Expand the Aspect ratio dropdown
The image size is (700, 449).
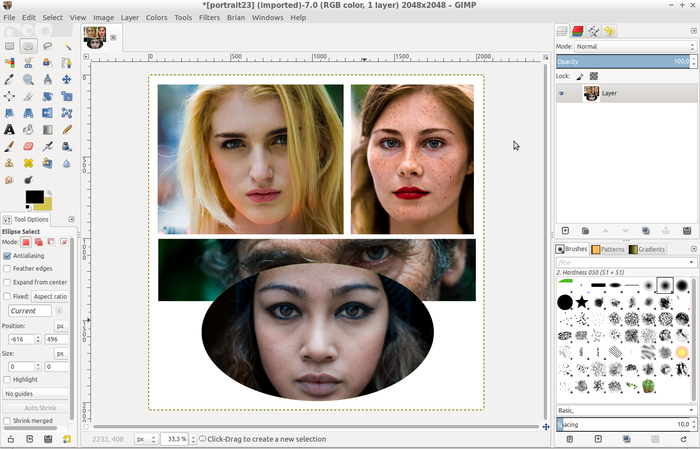[51, 297]
